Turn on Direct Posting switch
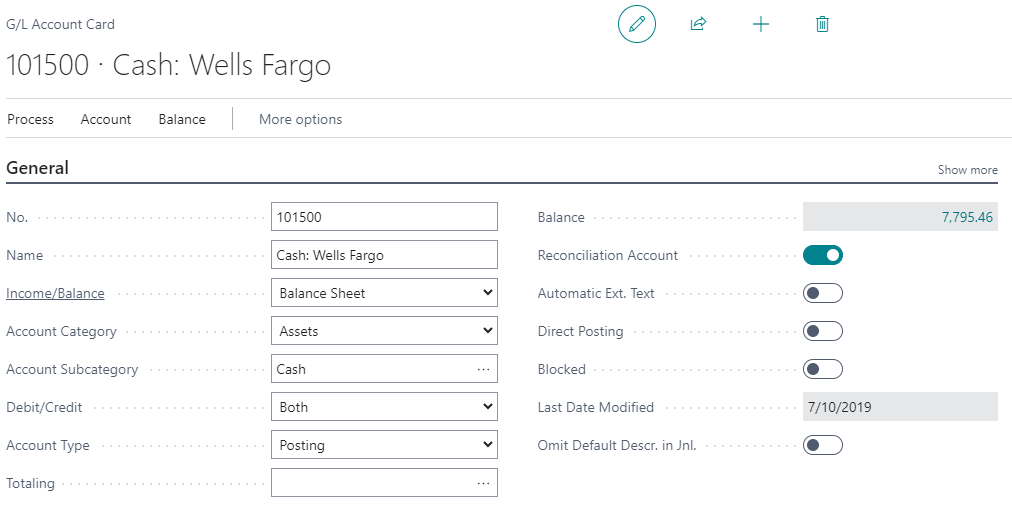This screenshot has height=518, width=1012. click(x=822, y=331)
